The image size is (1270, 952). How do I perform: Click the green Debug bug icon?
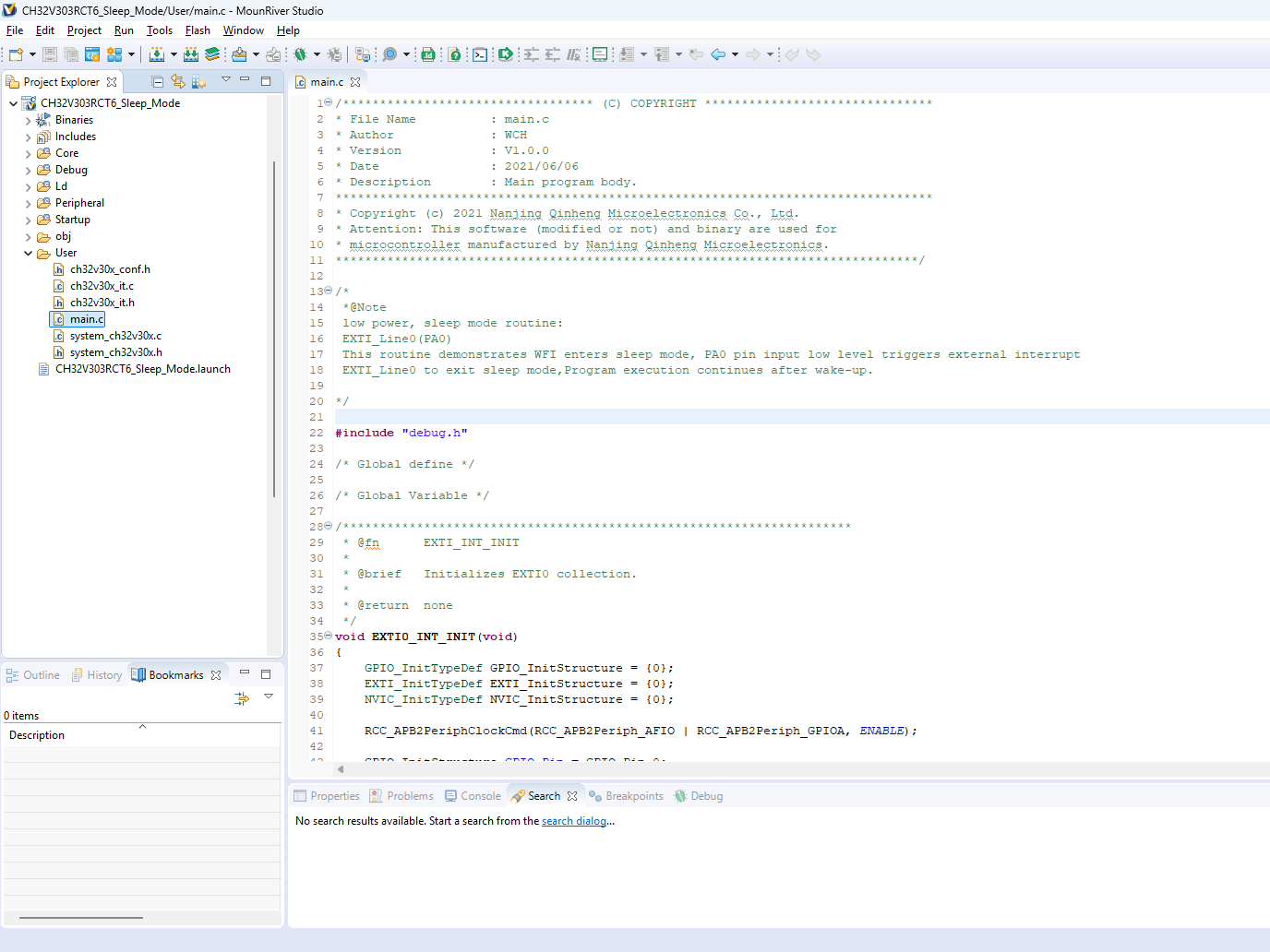[x=300, y=54]
